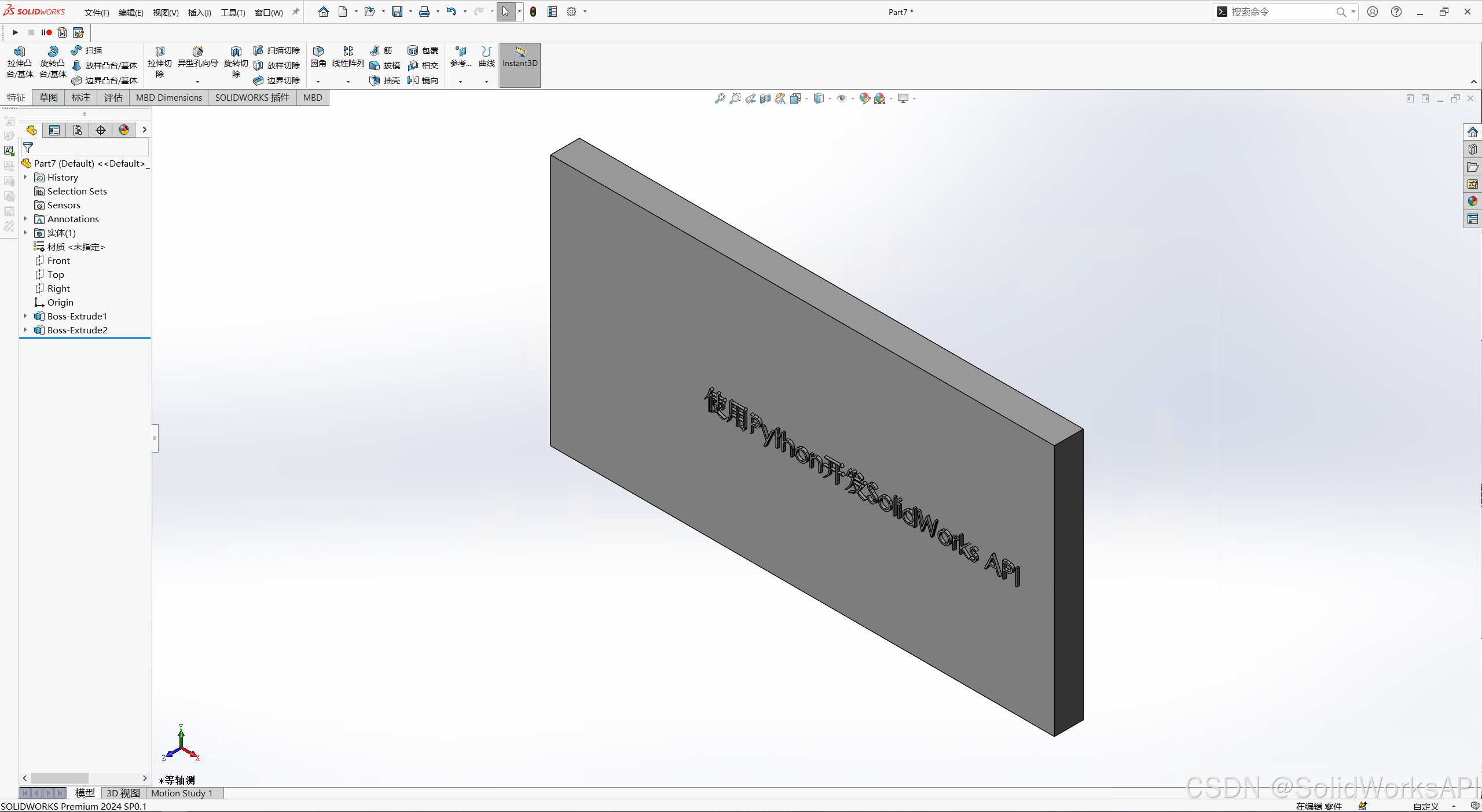Switch to the 草图 Sketch tab
The image size is (1482, 812).
[x=48, y=97]
